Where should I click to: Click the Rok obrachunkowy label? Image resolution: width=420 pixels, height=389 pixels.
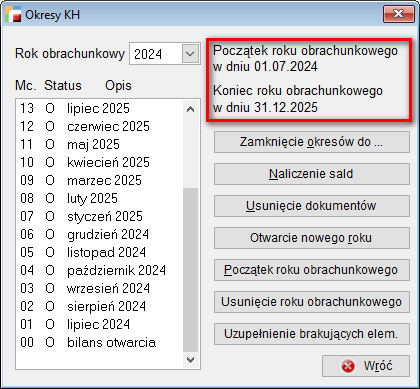70,54
